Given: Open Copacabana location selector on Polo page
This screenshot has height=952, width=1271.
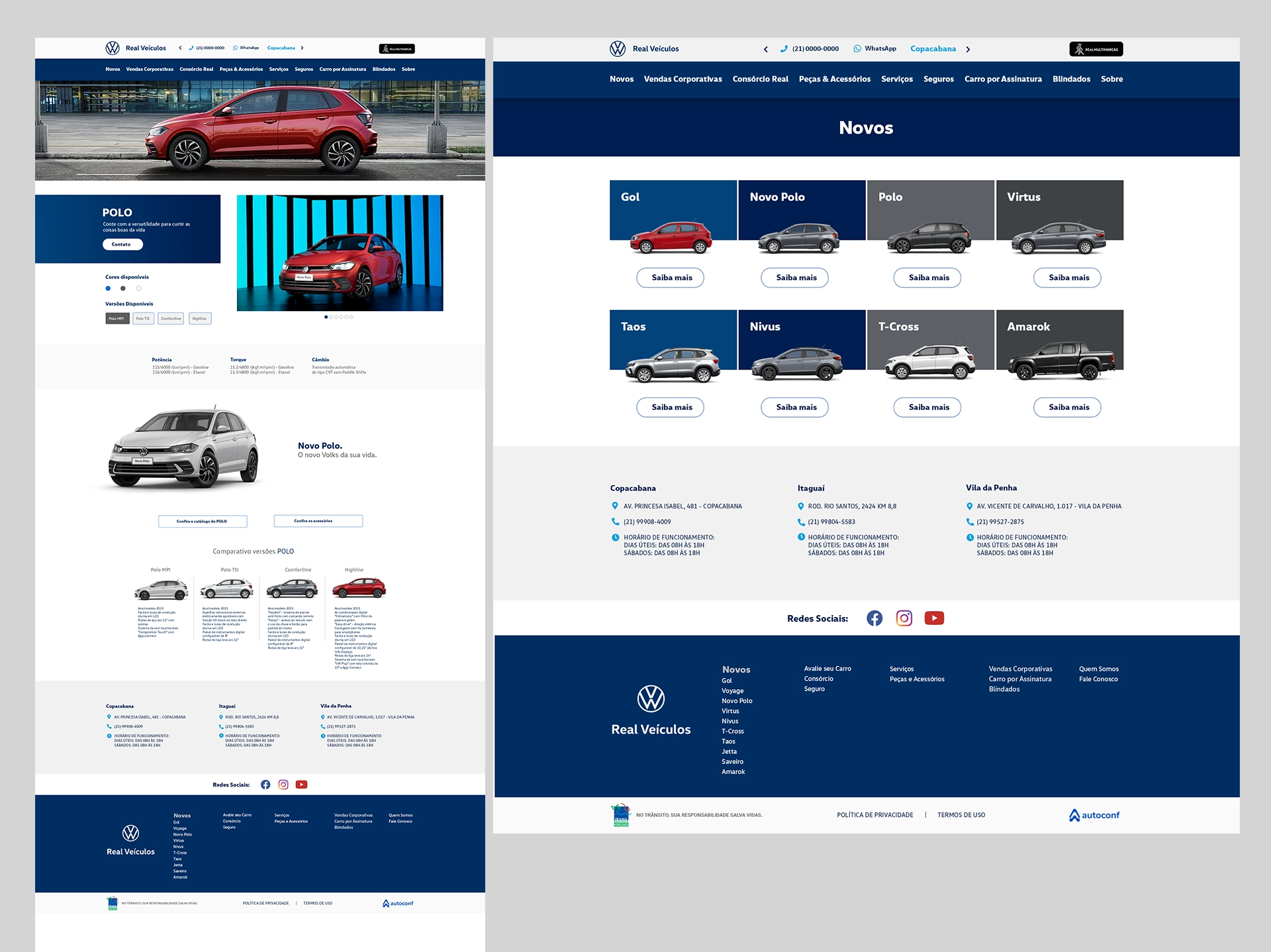Looking at the screenshot, I should 281,48.
